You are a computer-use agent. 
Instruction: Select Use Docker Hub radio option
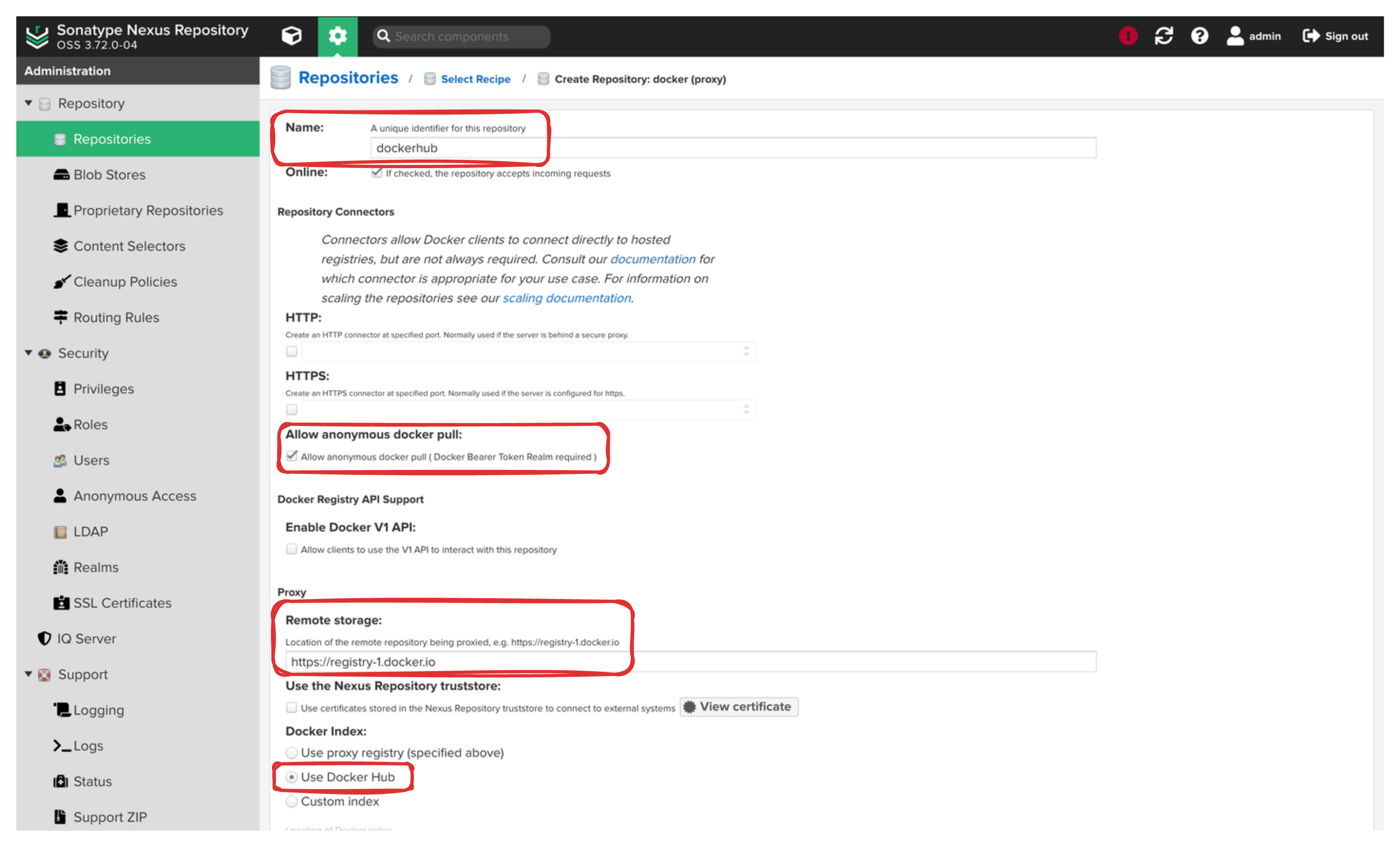pyautogui.click(x=291, y=777)
